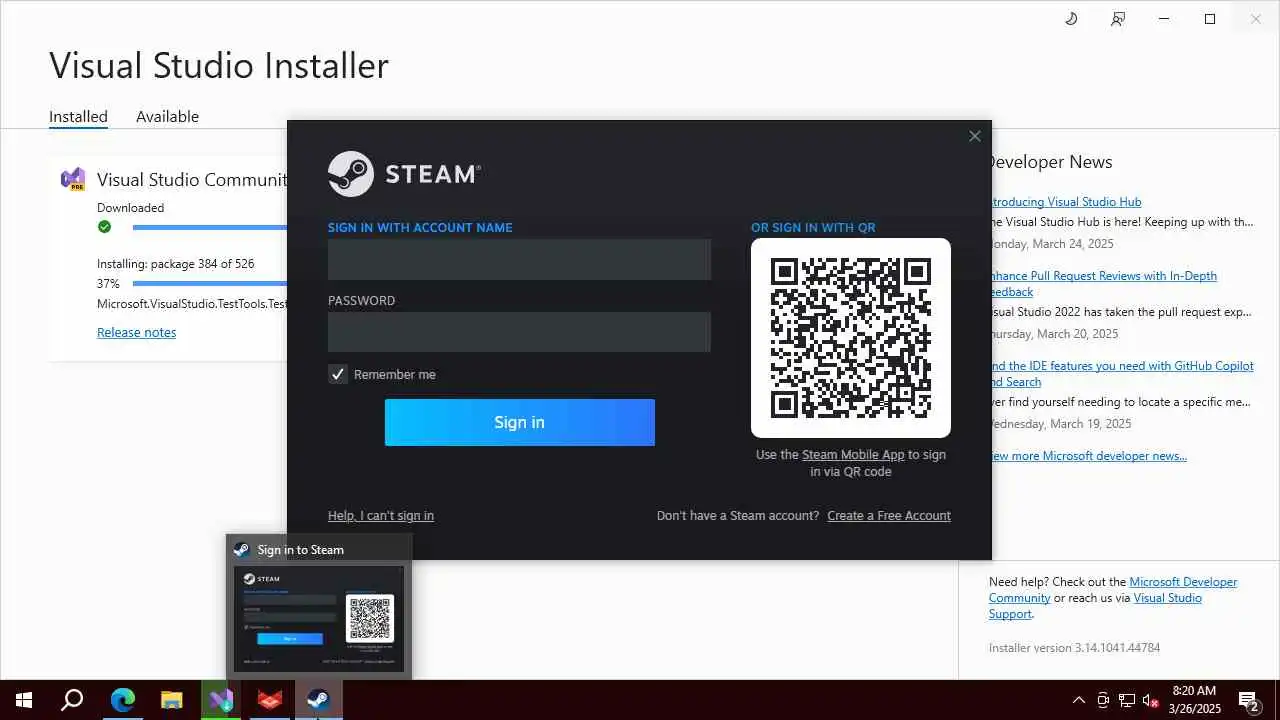Click the Visual Studio Community product icon
The image size is (1280, 720).
tap(73, 179)
